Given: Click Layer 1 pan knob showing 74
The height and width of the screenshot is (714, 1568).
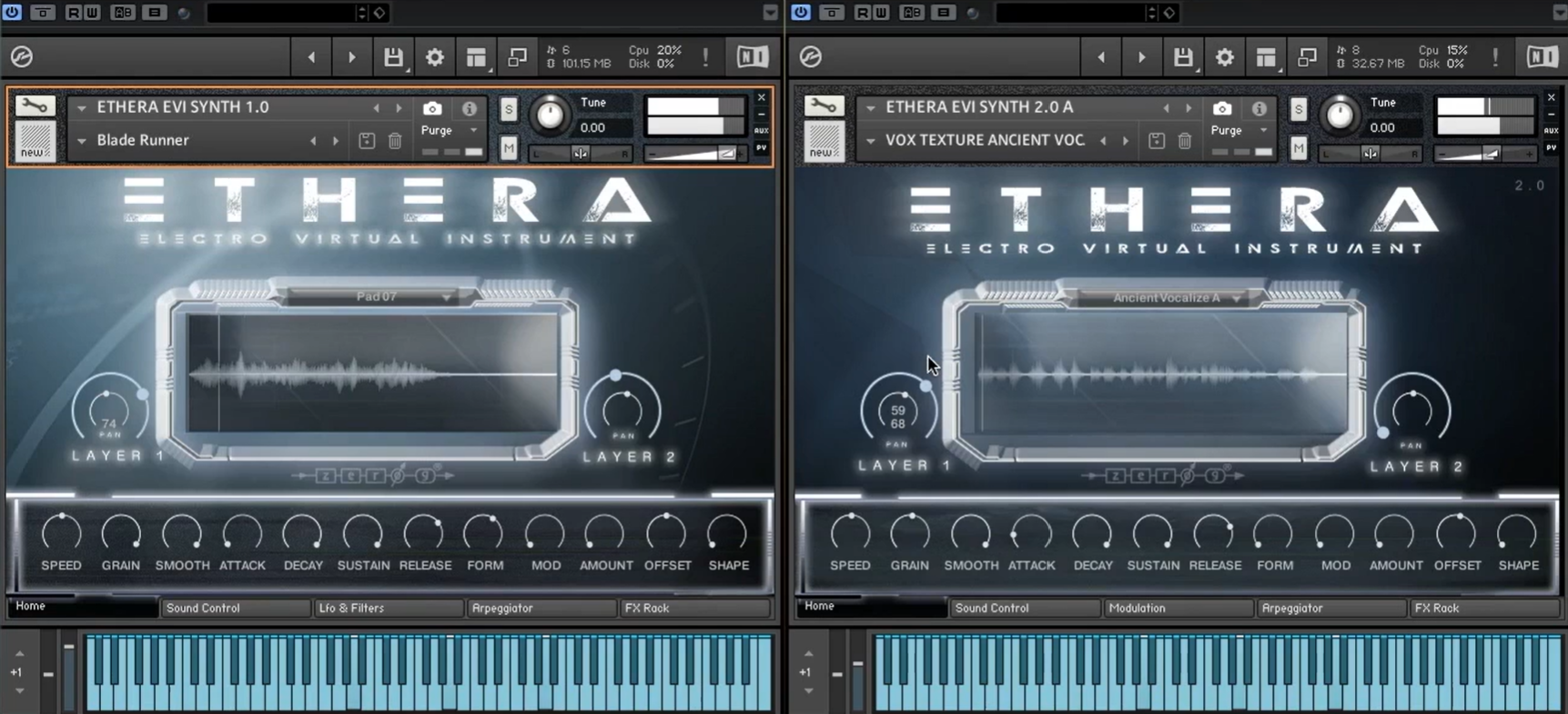Looking at the screenshot, I should click(109, 411).
